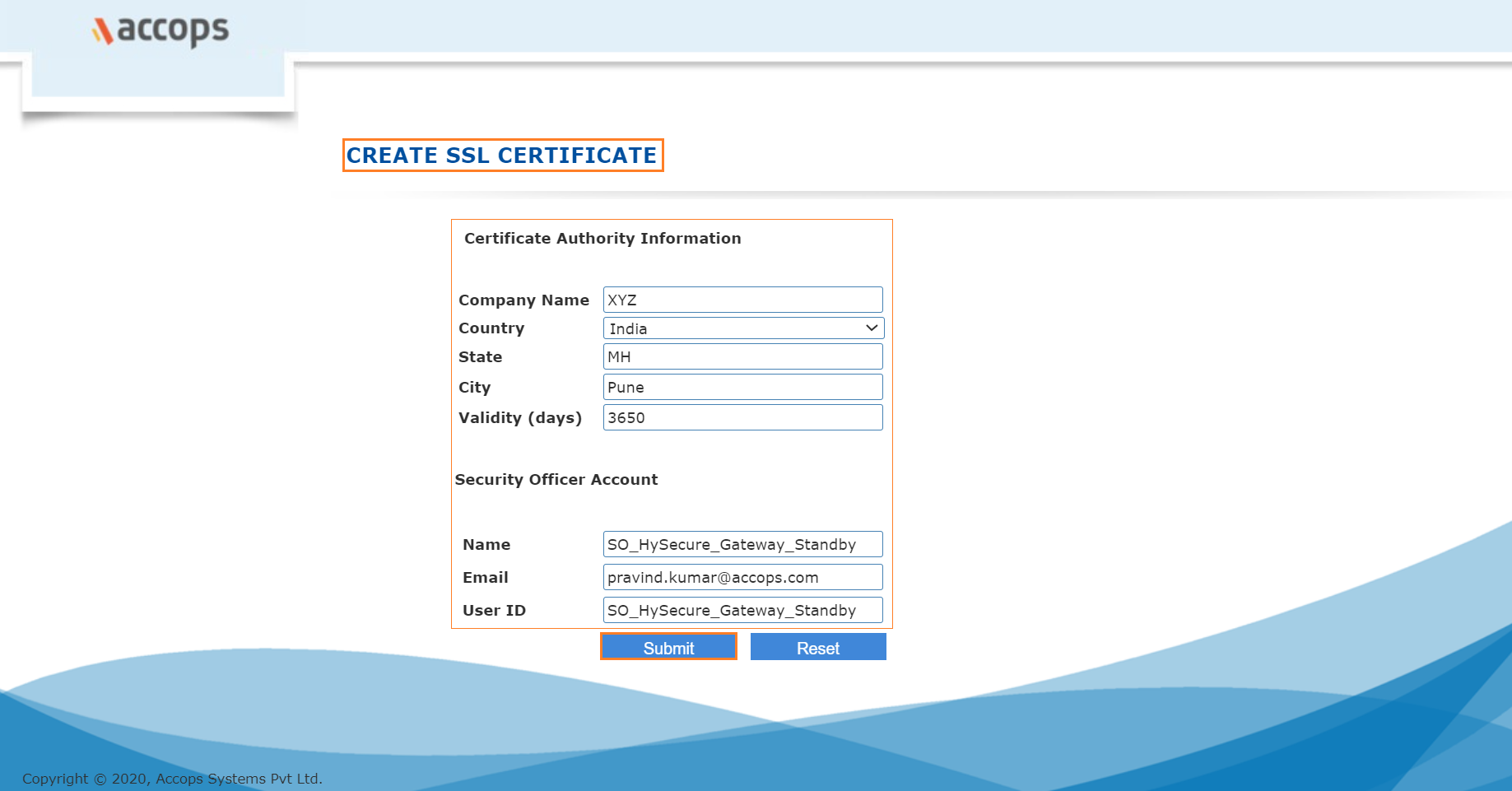Click the City label
The image size is (1512, 791).
474,388
